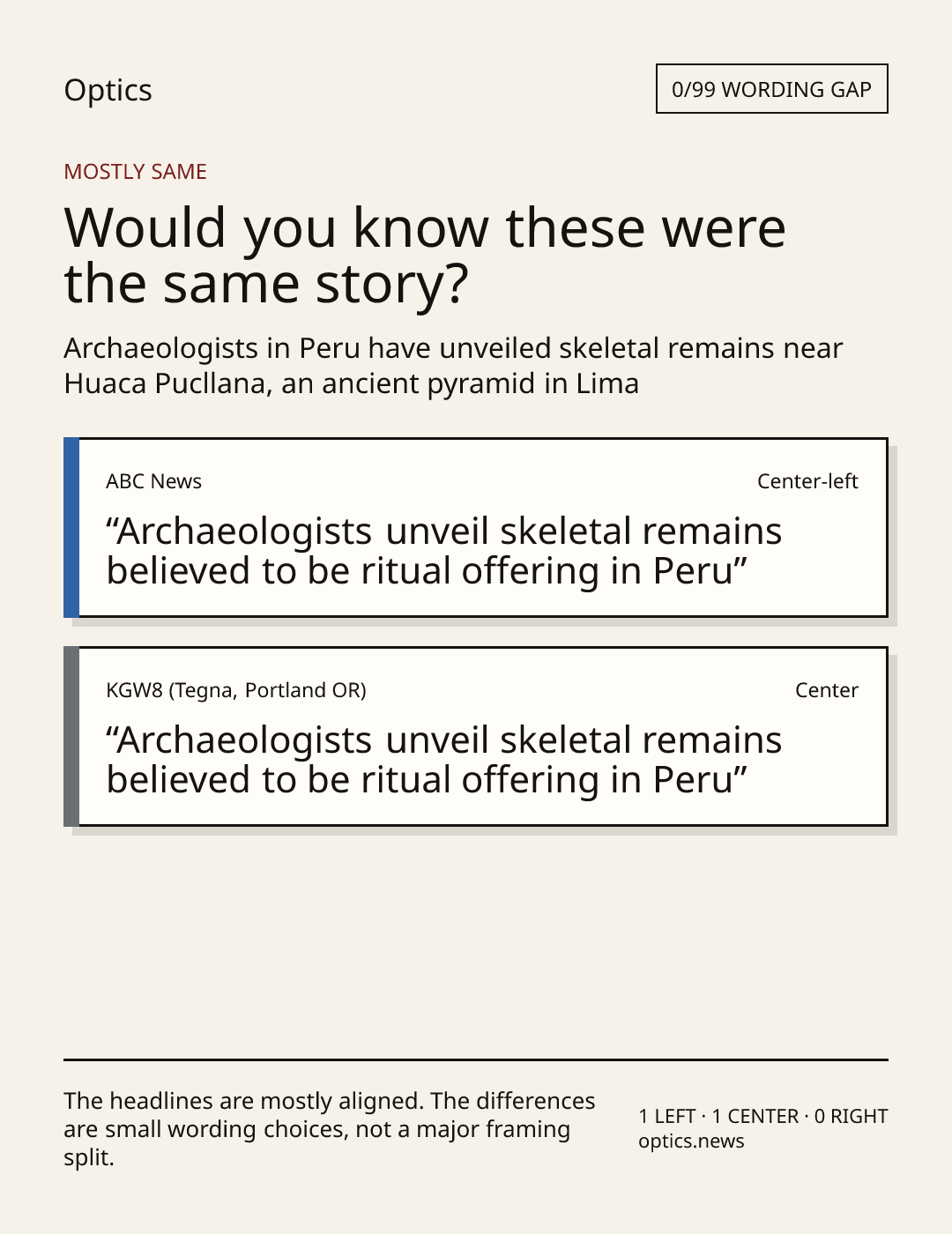The image size is (952, 1234).
Task: Open the optics.news link
Action: 691,1141
